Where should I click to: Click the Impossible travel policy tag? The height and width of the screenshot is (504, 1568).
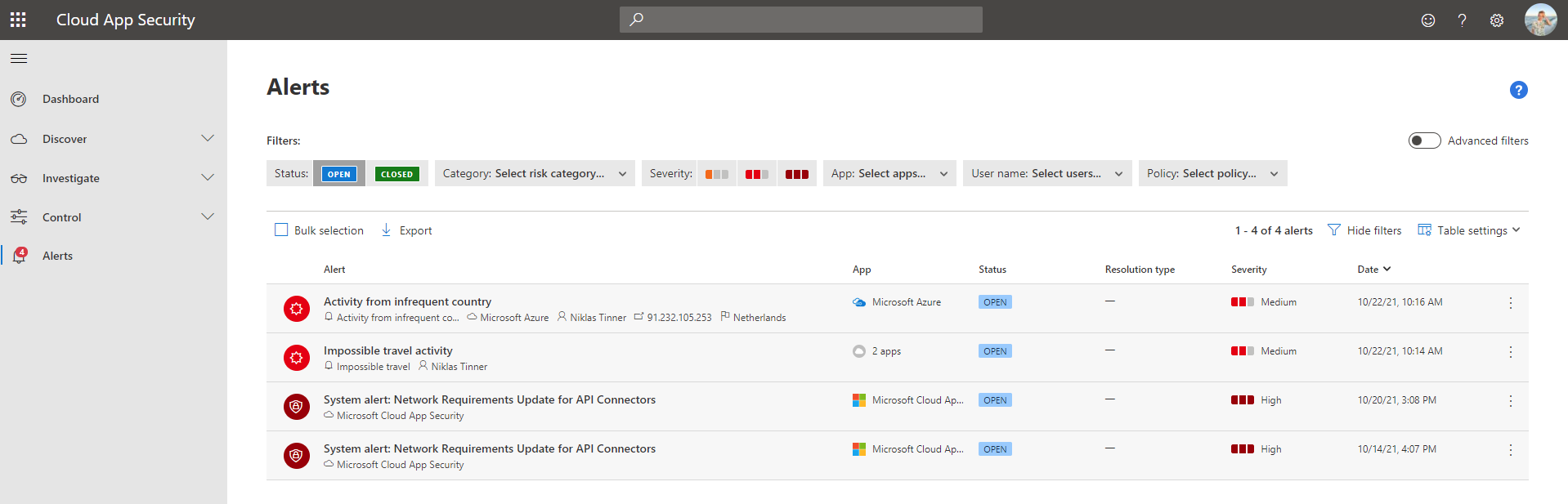374,367
